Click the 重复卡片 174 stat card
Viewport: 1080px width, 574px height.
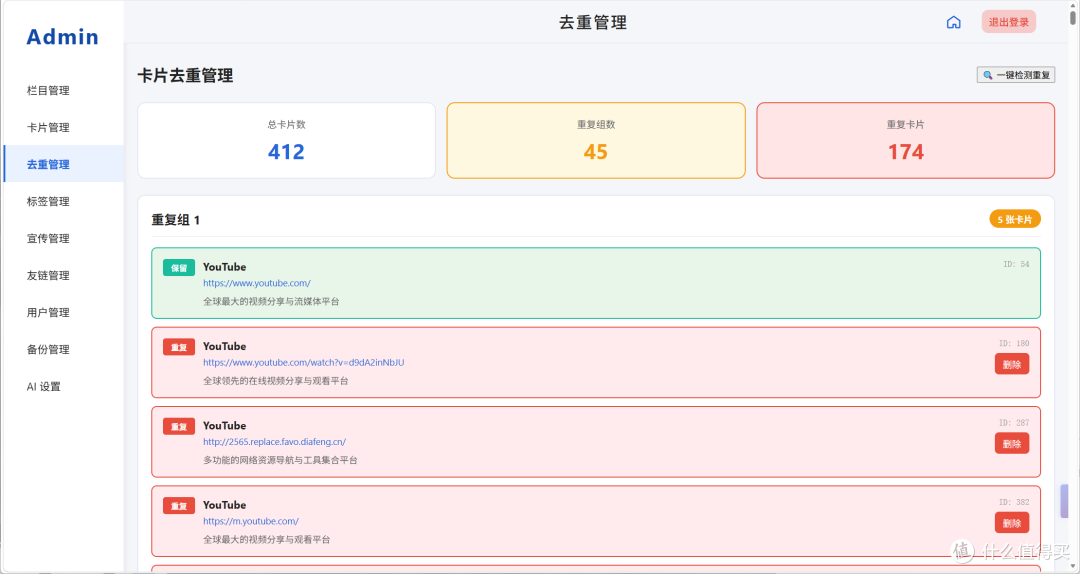pyautogui.click(x=906, y=141)
